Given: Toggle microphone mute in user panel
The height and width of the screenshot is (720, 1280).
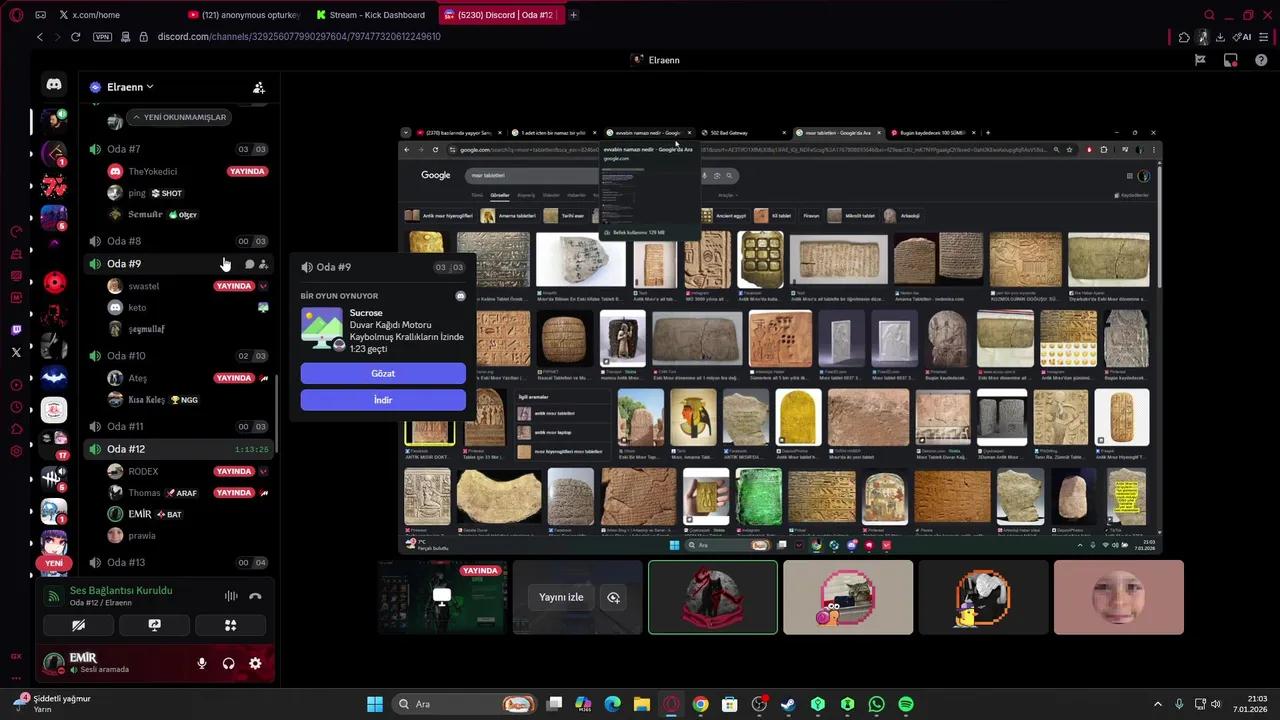Looking at the screenshot, I should [202, 663].
